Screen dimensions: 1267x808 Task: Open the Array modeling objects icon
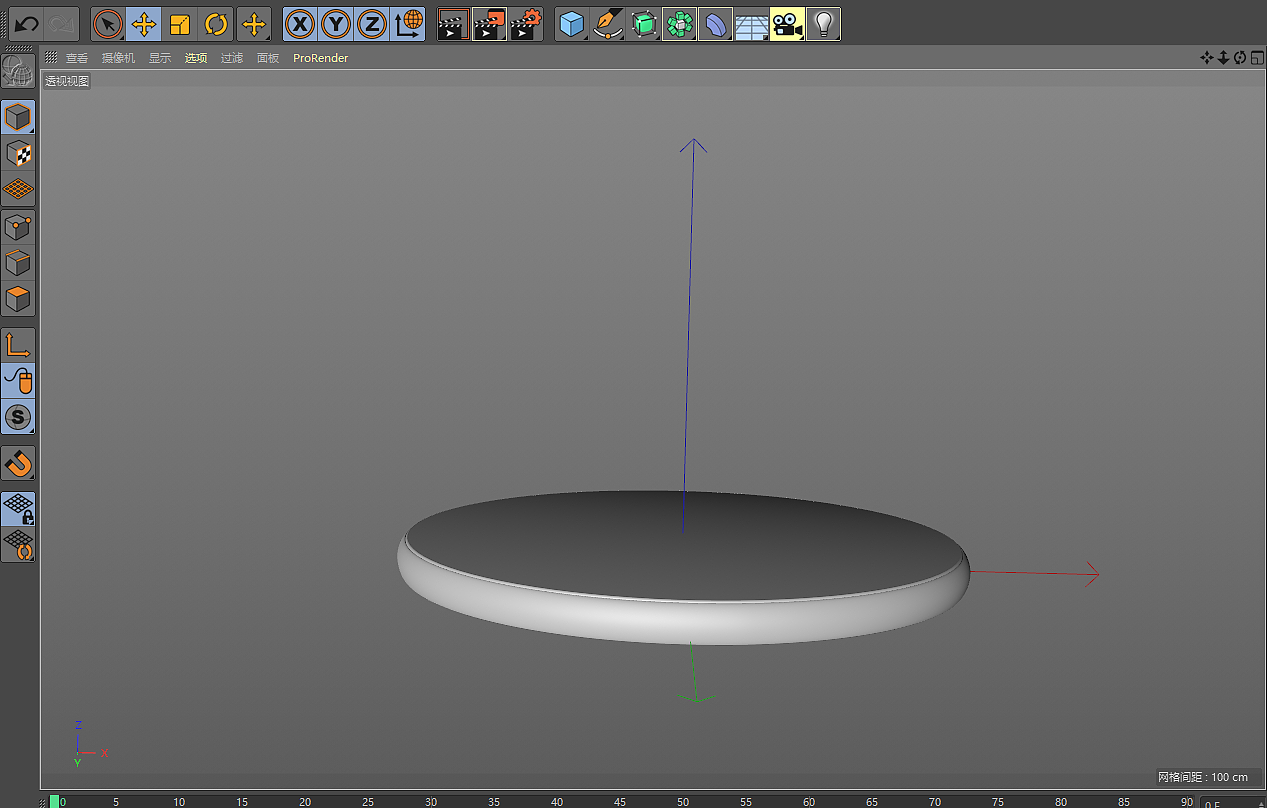(x=679, y=24)
